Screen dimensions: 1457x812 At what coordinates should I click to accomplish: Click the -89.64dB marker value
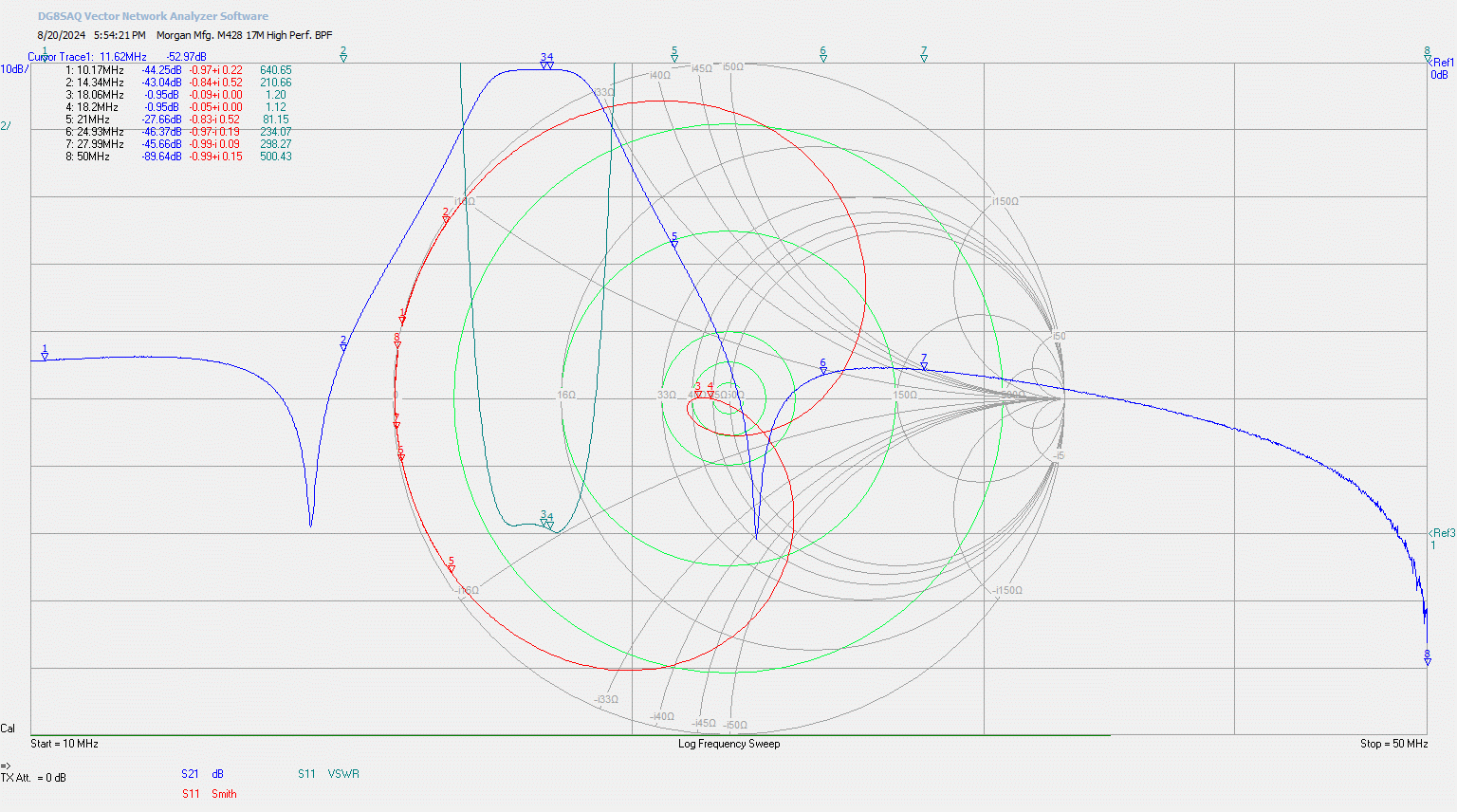(161, 157)
